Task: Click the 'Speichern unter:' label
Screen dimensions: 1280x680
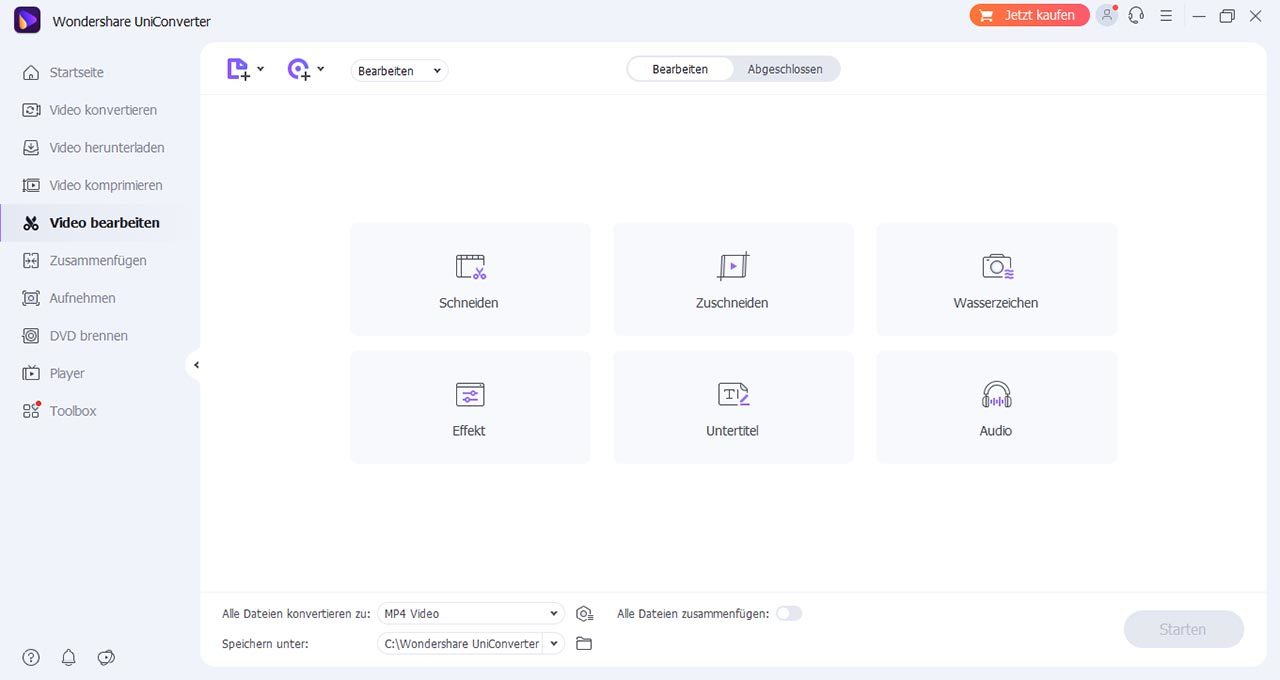Action: tap(265, 644)
